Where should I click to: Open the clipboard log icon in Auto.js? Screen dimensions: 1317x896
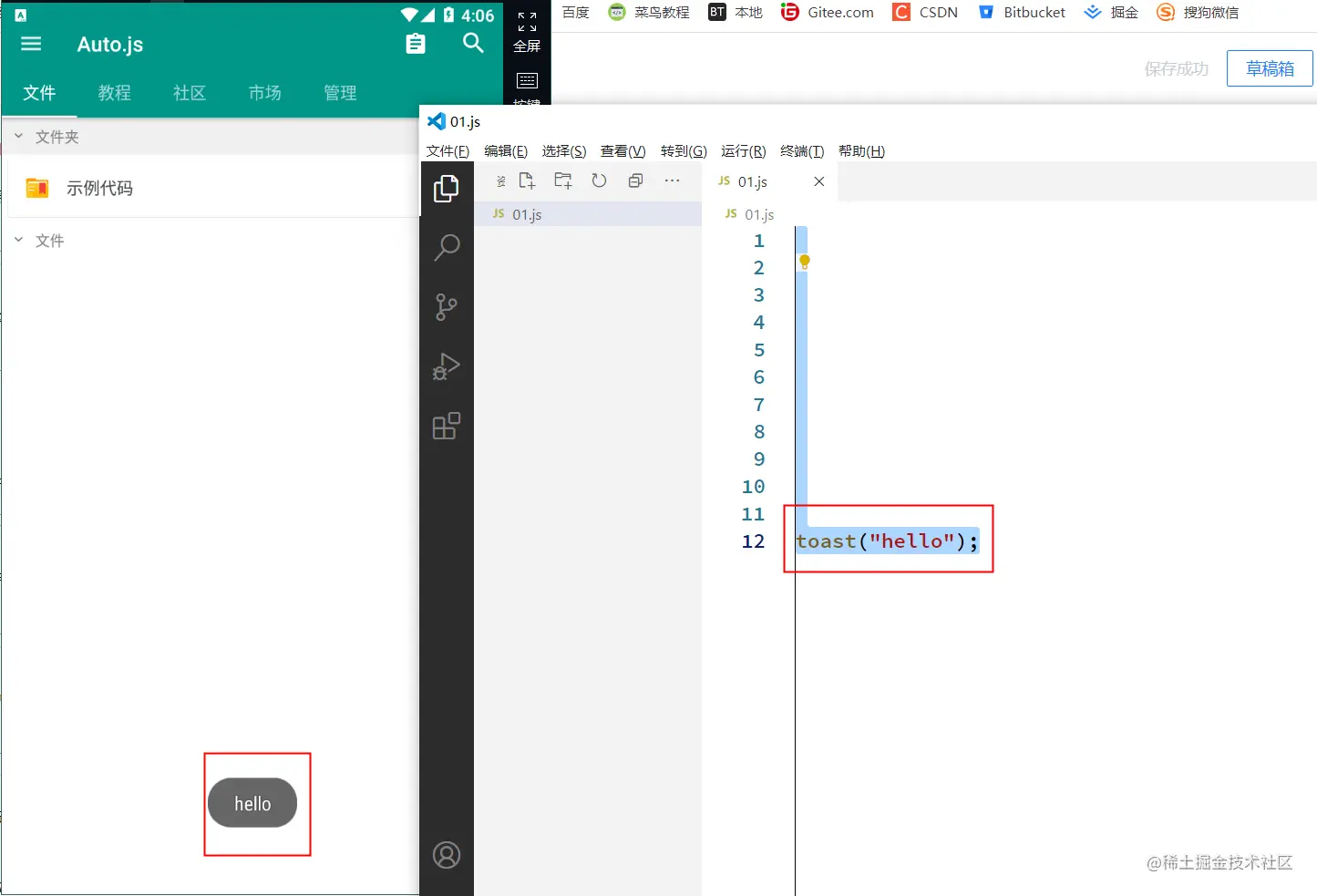[x=416, y=44]
